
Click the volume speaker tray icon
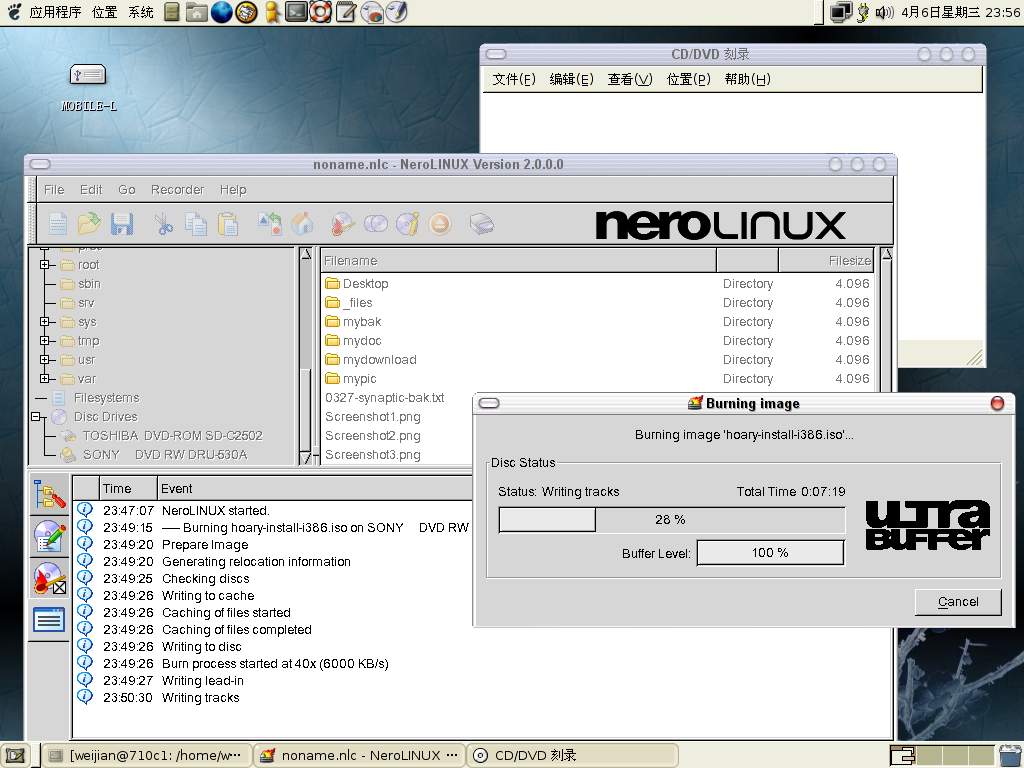click(884, 12)
